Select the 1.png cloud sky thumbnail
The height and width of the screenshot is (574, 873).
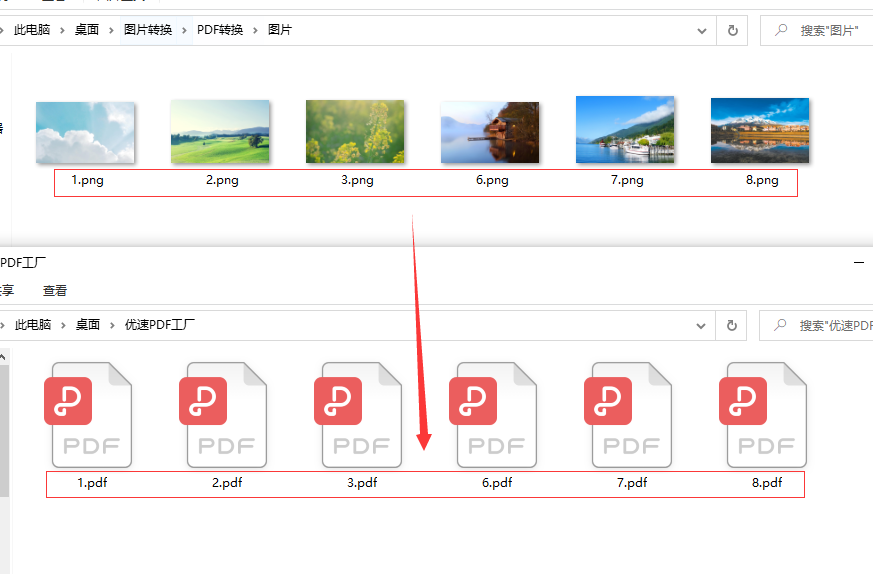(85, 133)
